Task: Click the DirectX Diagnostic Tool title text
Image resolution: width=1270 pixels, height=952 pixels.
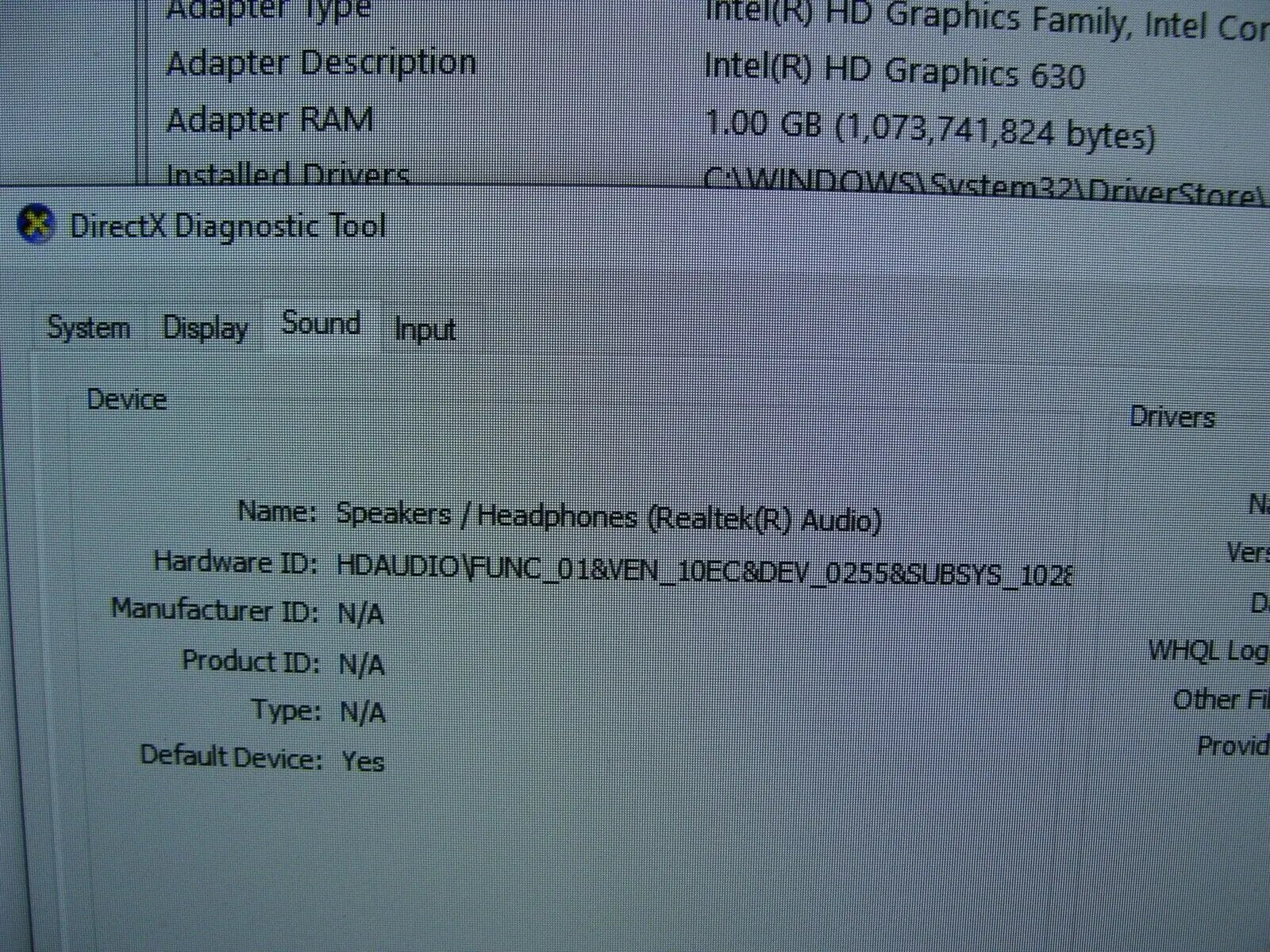Action: 228,225
